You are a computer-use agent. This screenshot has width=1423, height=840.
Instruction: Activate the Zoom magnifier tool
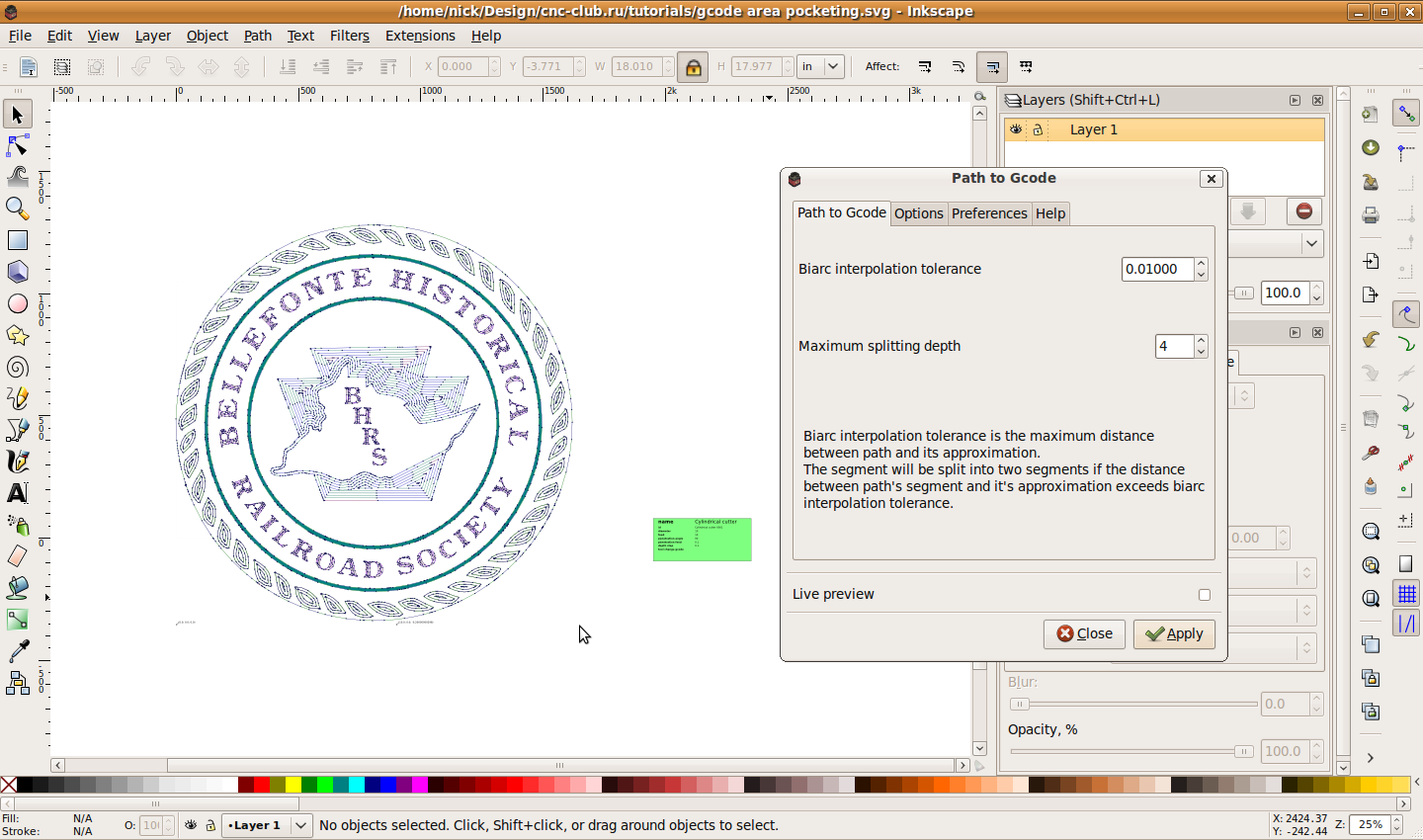[17, 209]
